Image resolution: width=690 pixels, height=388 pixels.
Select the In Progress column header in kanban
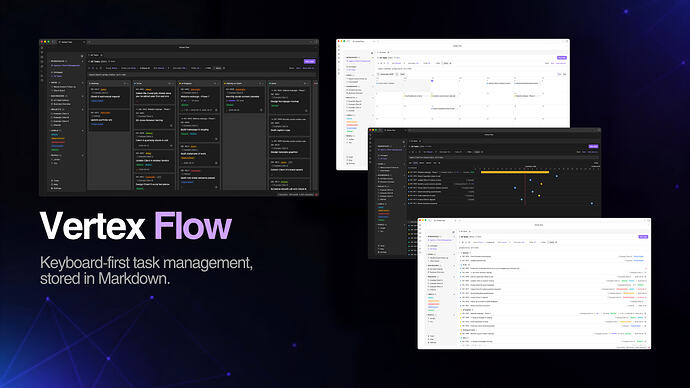(x=199, y=83)
